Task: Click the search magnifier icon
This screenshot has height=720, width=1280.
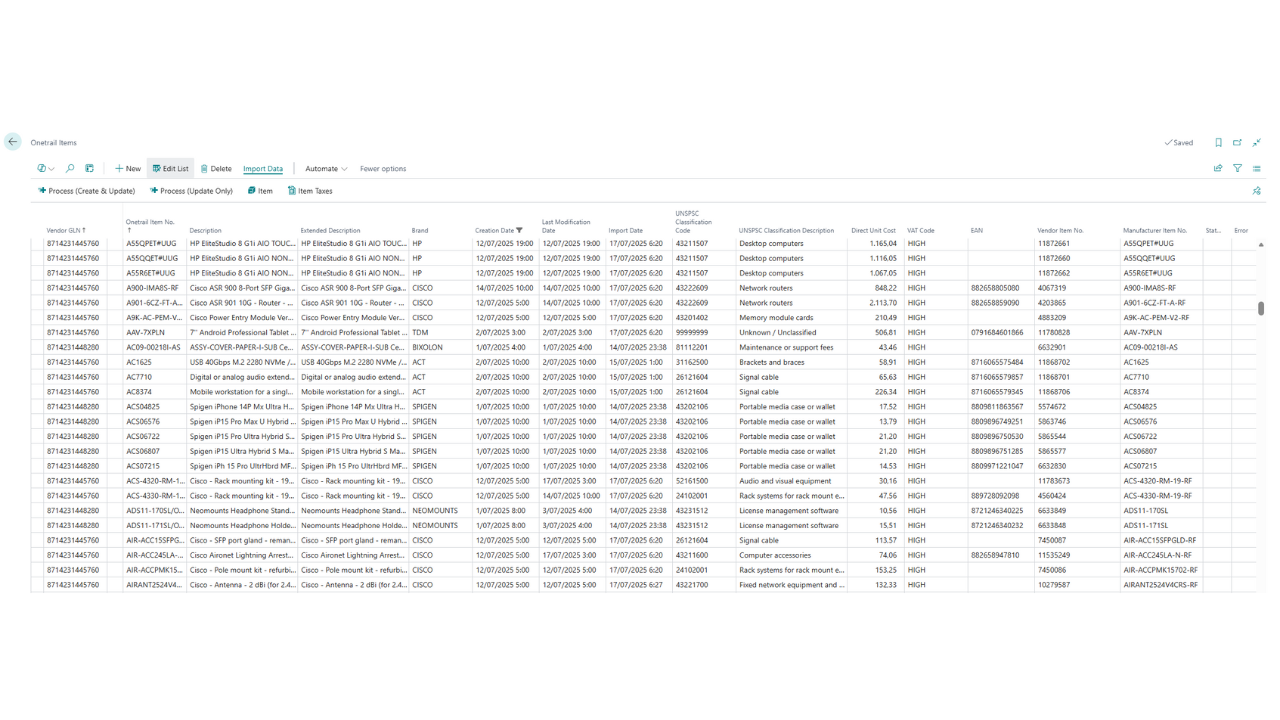Action: (70, 169)
